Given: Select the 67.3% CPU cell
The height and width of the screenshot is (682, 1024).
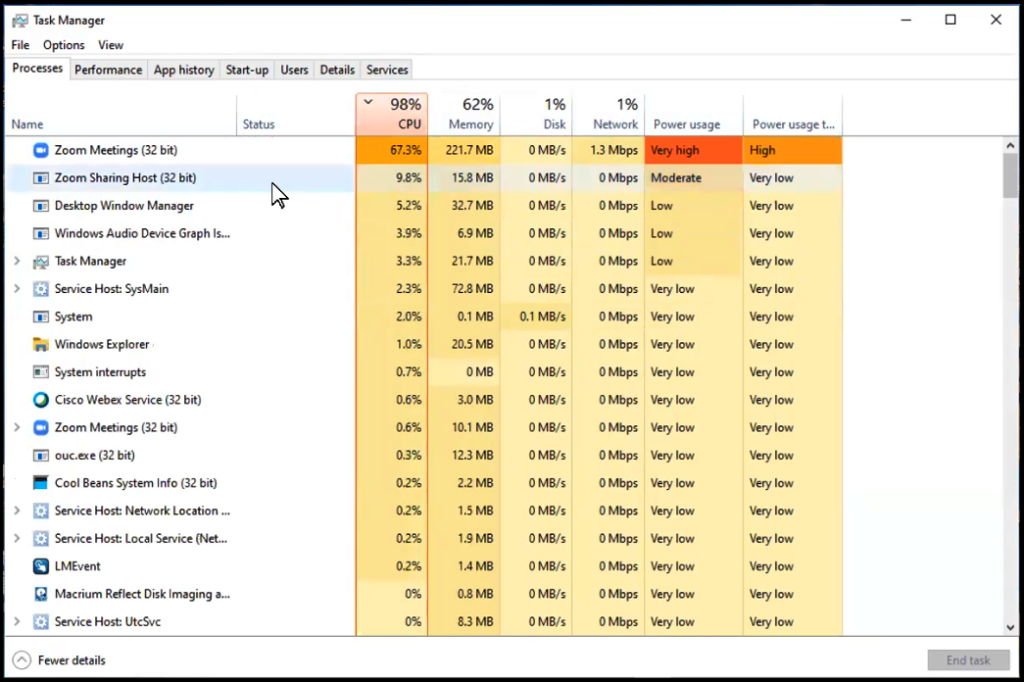Looking at the screenshot, I should click(392, 150).
